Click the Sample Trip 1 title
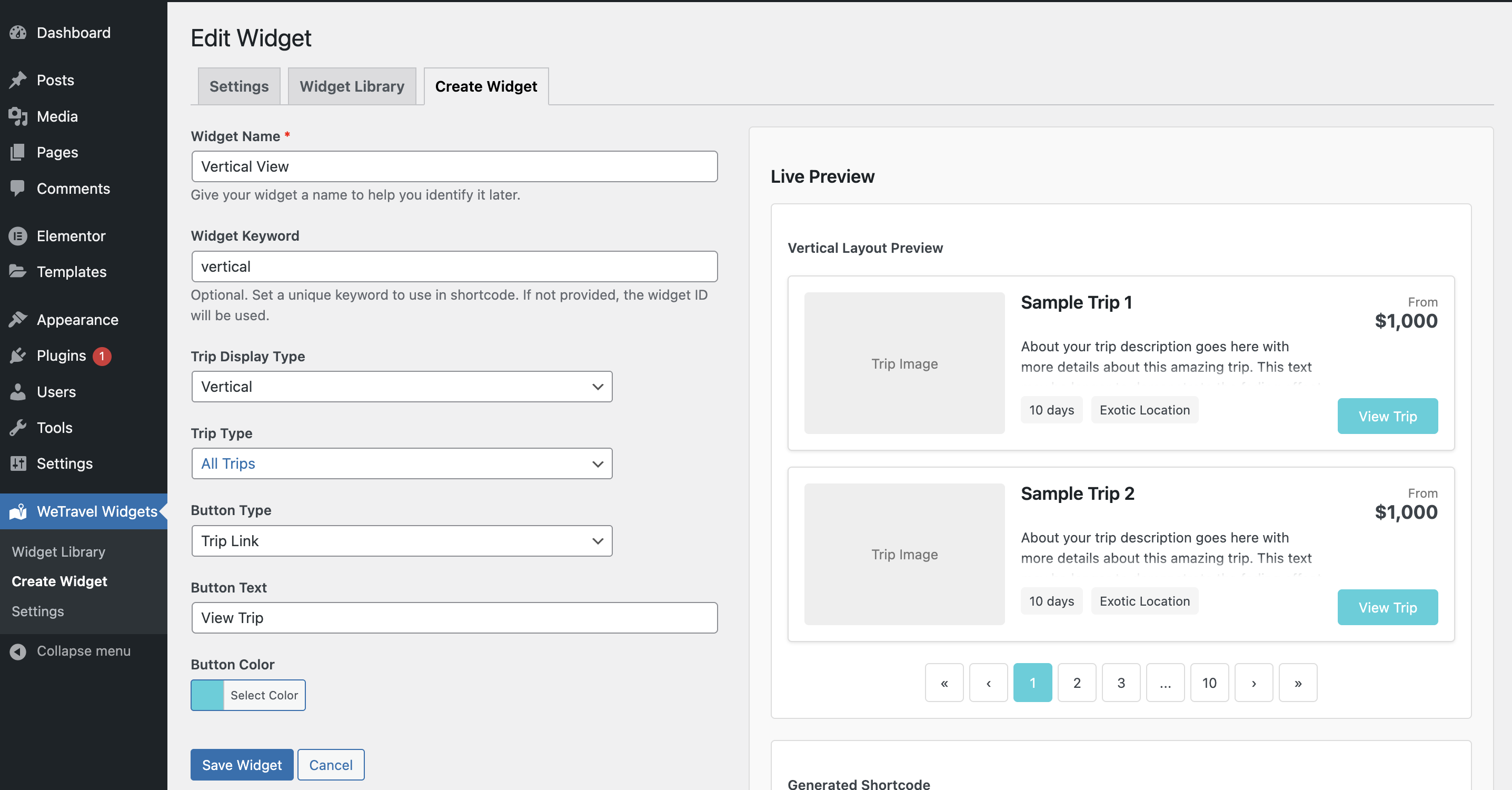The image size is (1512, 790). (1076, 302)
